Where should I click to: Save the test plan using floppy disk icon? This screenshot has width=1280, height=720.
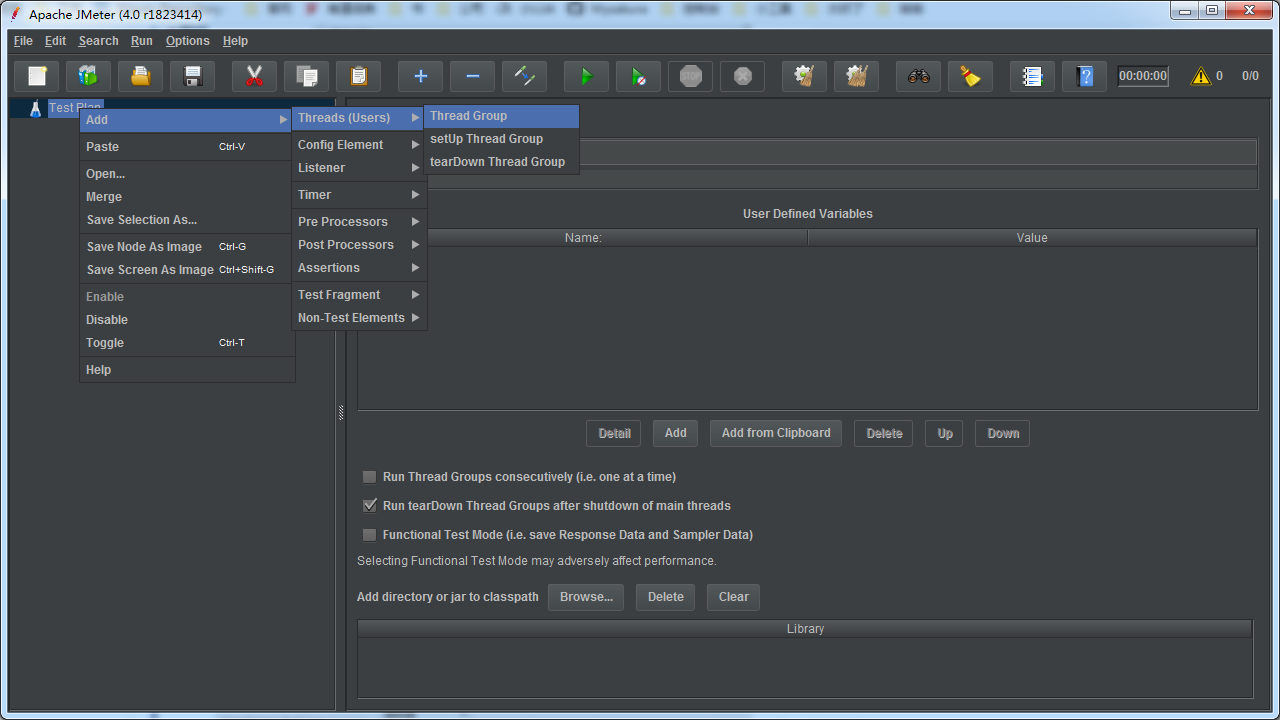coord(193,76)
